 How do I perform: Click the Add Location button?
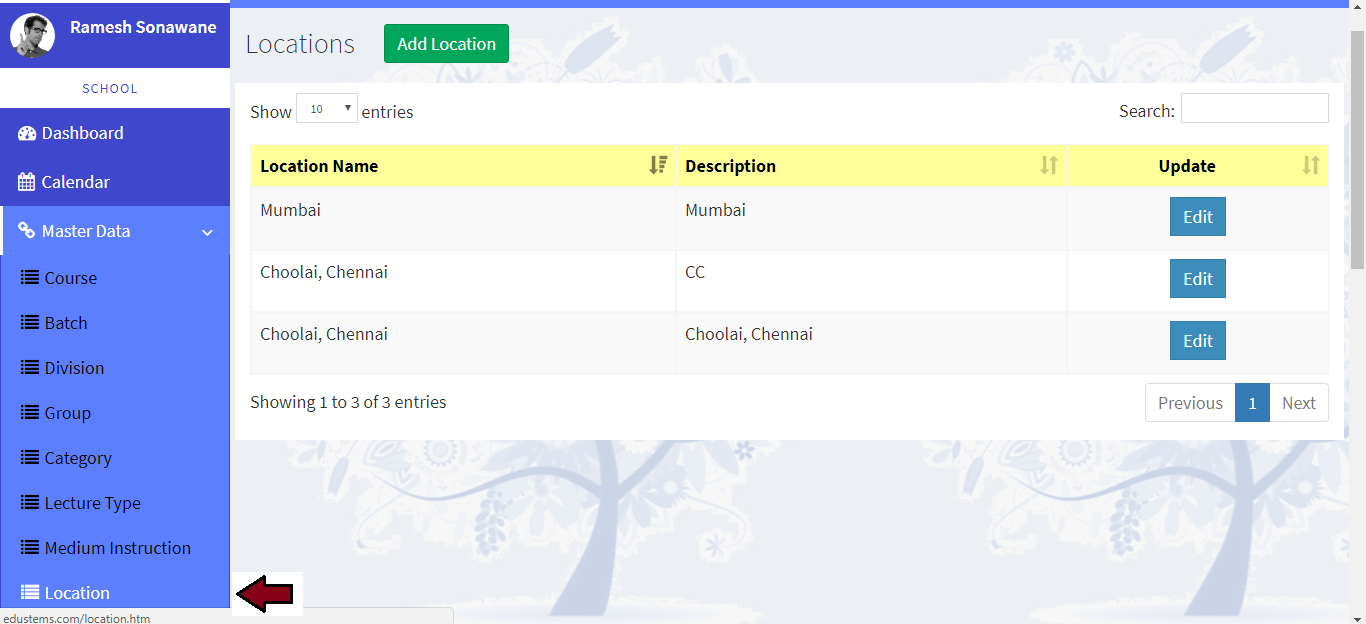[x=446, y=44]
